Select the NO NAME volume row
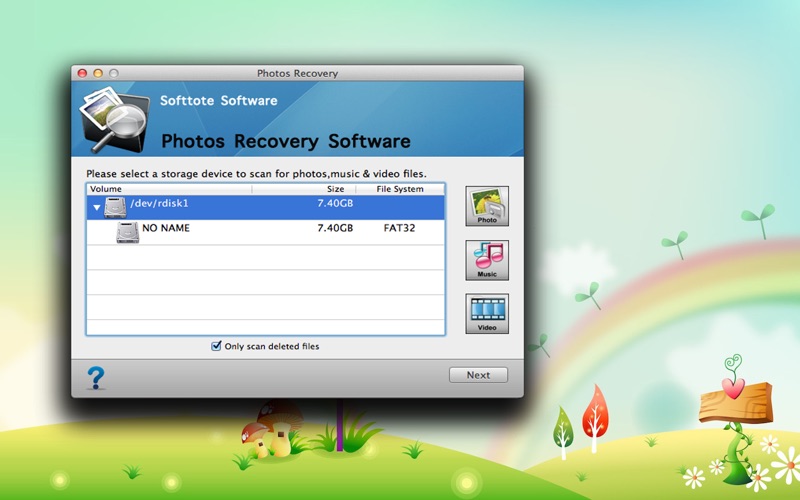 click(x=265, y=232)
